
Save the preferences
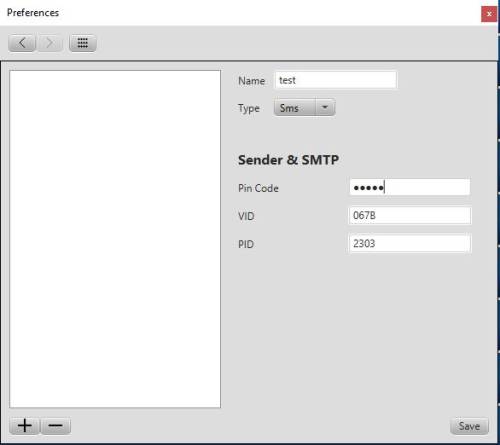coord(469,426)
